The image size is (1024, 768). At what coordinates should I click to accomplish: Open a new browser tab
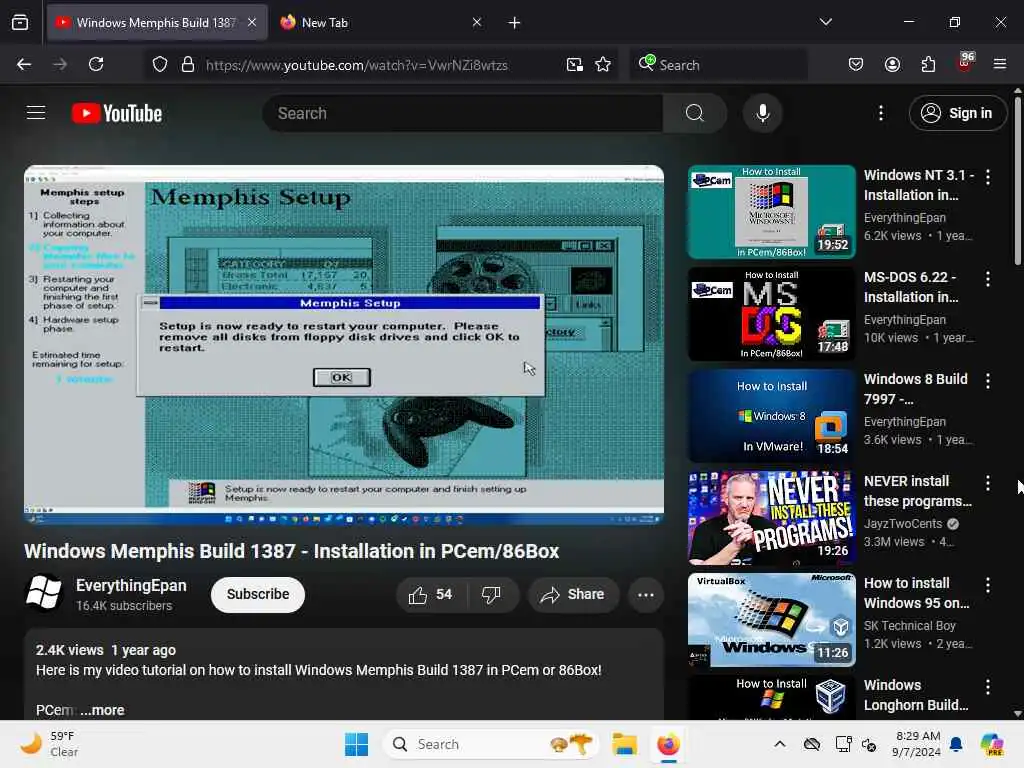515,23
